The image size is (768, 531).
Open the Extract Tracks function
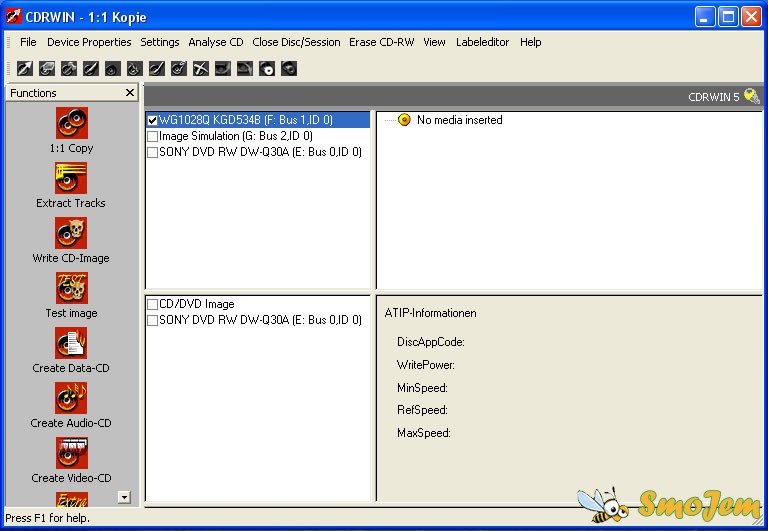(x=72, y=178)
